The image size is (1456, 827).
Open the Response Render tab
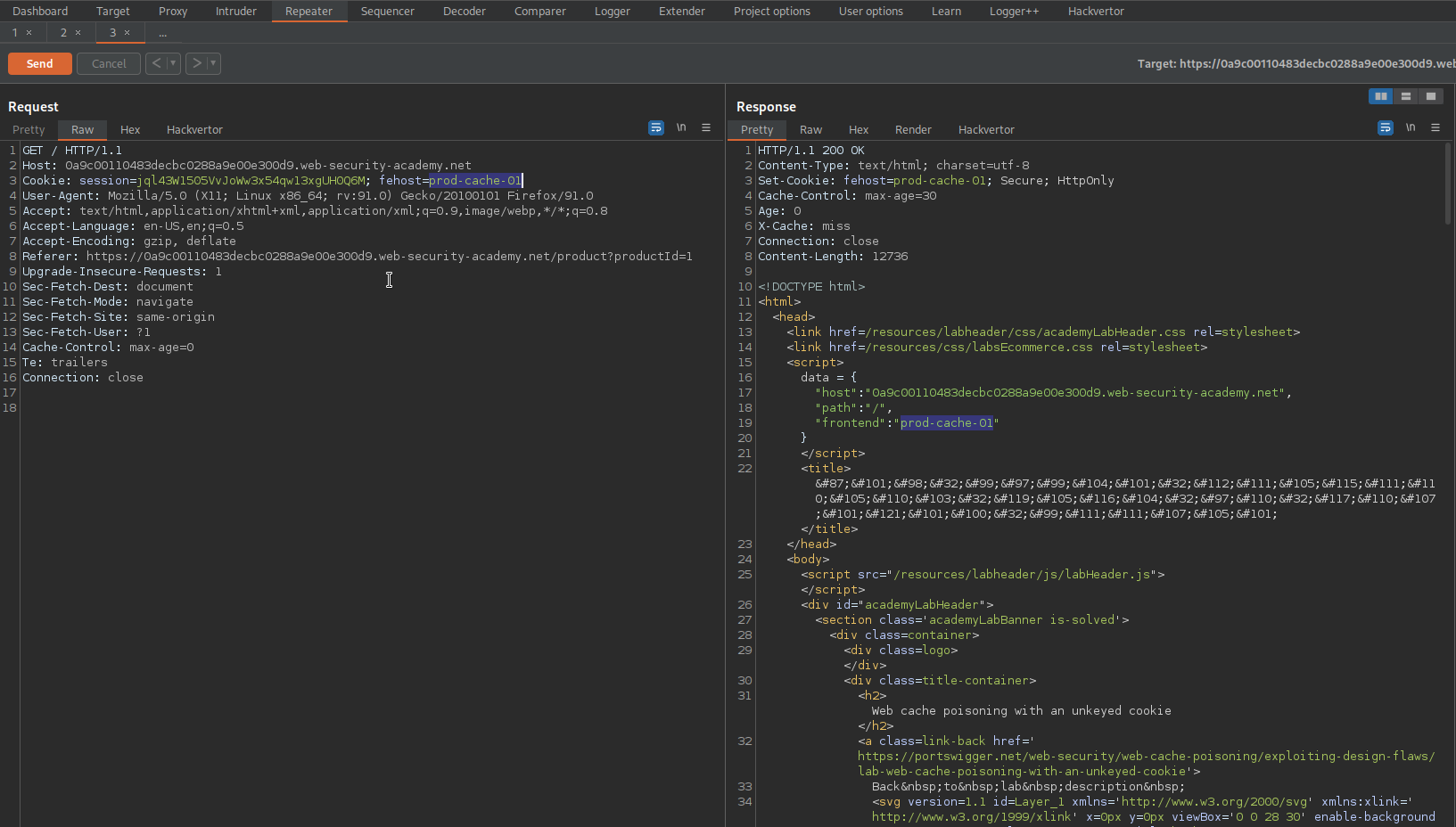coord(913,129)
